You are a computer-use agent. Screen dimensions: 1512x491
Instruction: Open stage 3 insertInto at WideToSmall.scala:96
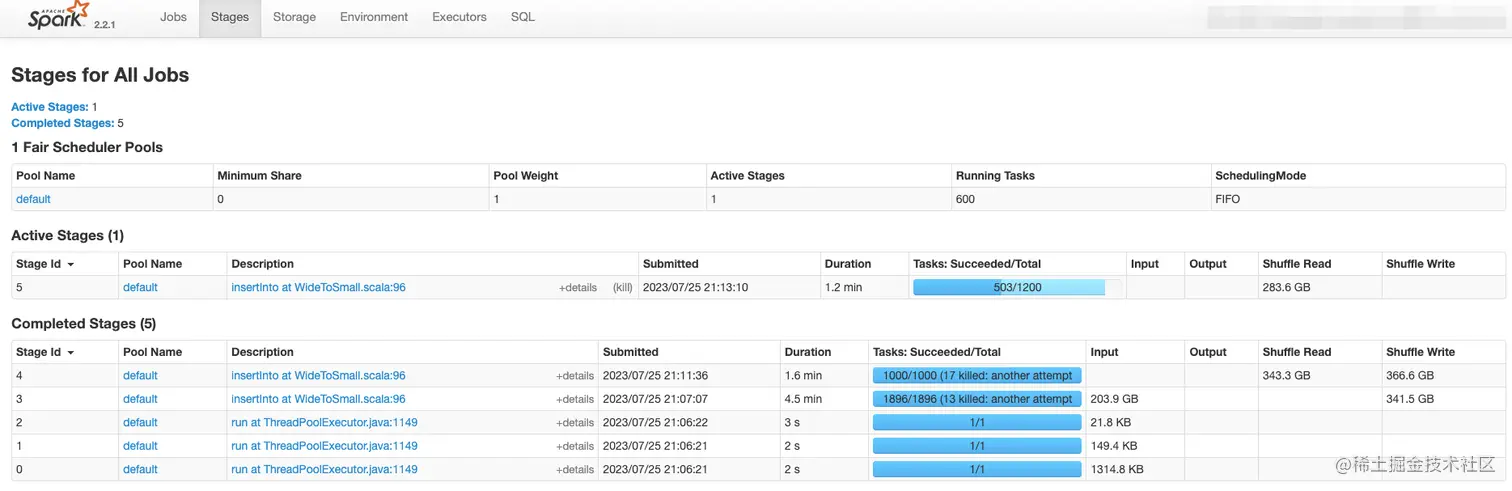pyautogui.click(x=318, y=399)
